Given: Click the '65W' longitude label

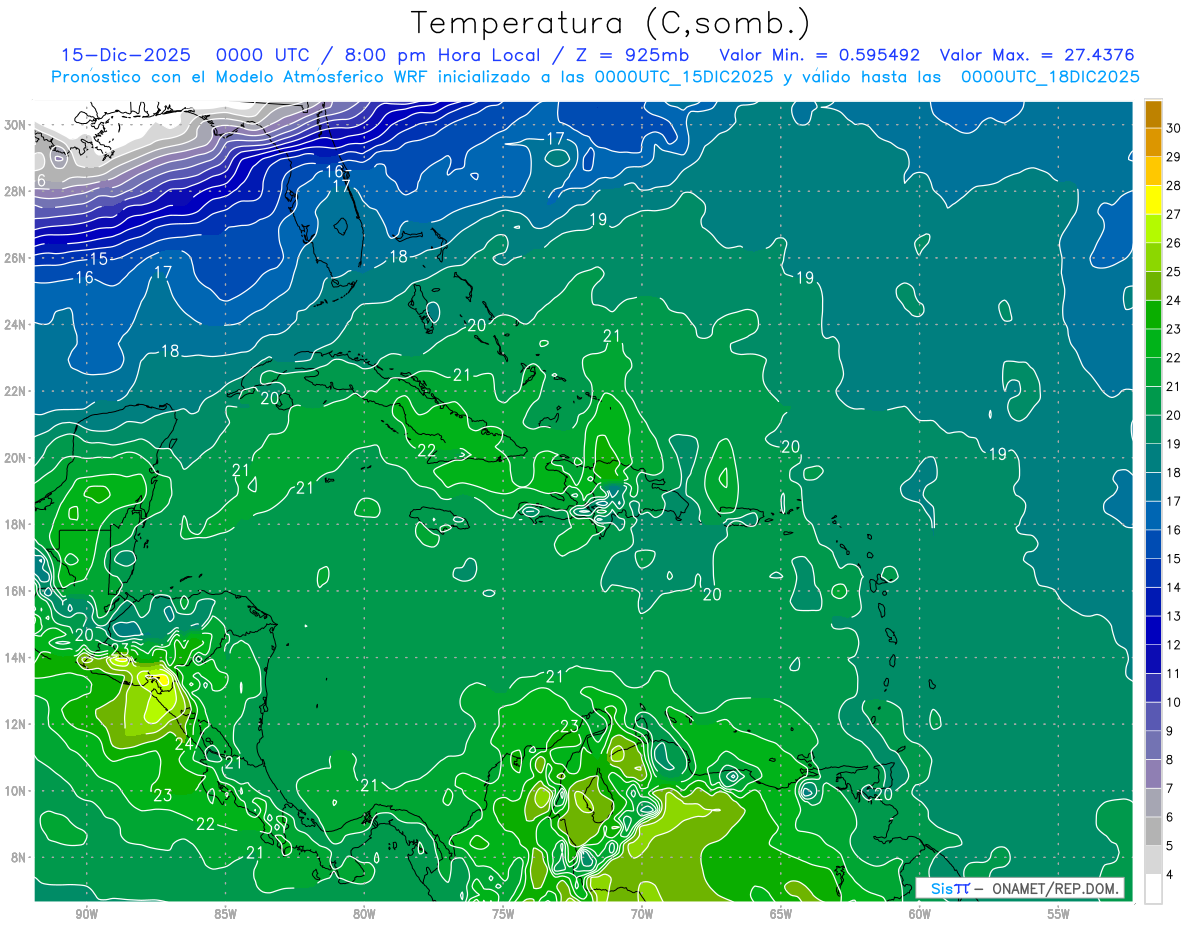Looking at the screenshot, I should [x=781, y=914].
